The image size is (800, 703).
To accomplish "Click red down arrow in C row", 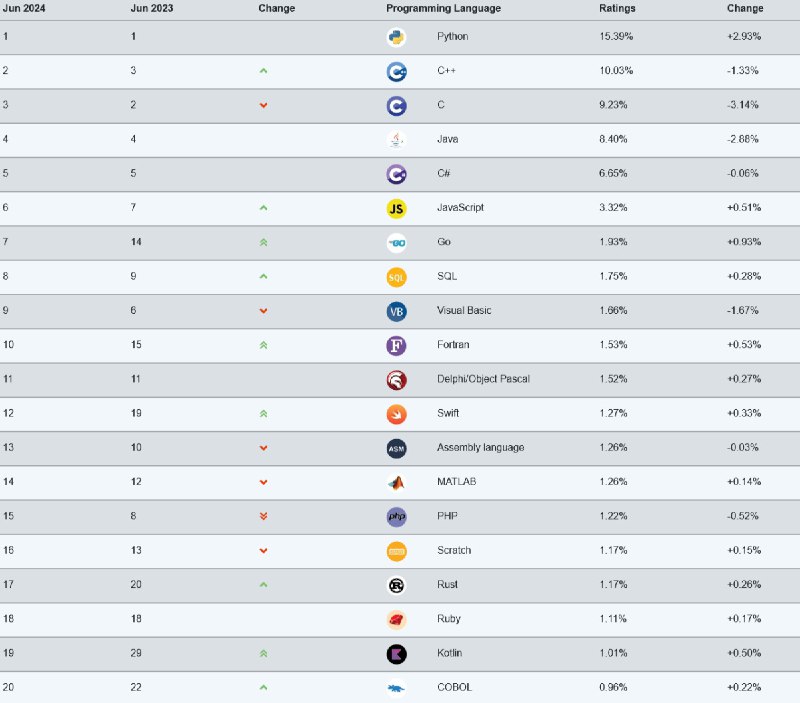I will click(x=263, y=105).
